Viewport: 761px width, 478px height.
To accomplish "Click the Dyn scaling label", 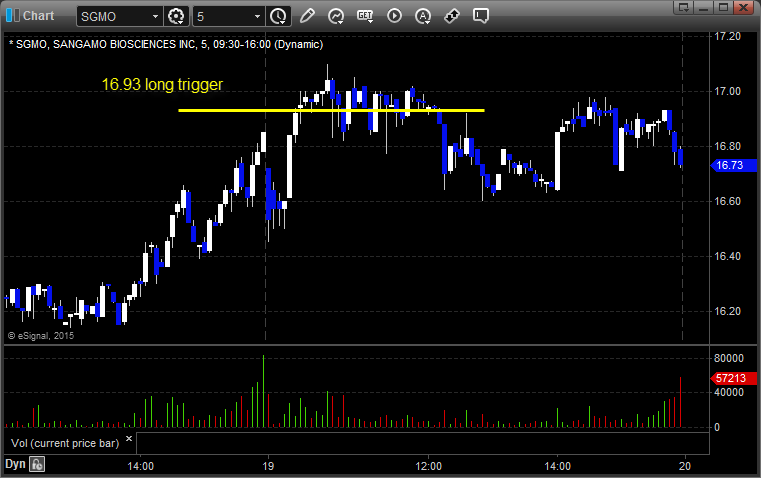I will [15, 463].
